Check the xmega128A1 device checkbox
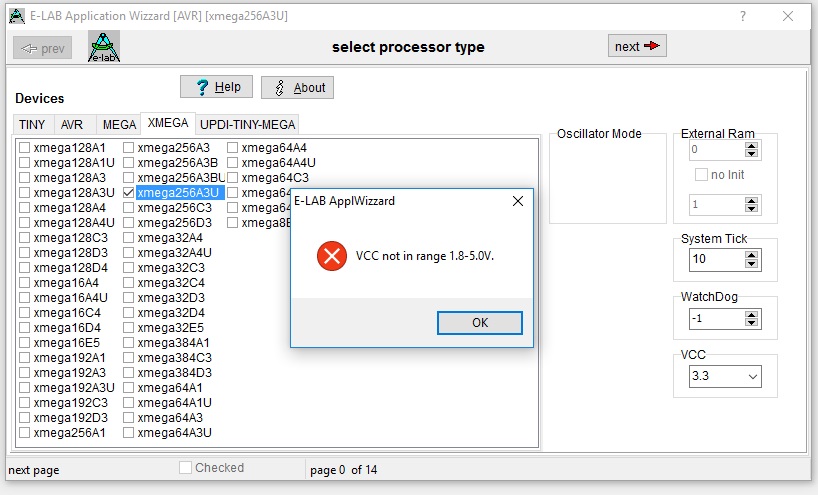 tap(25, 148)
